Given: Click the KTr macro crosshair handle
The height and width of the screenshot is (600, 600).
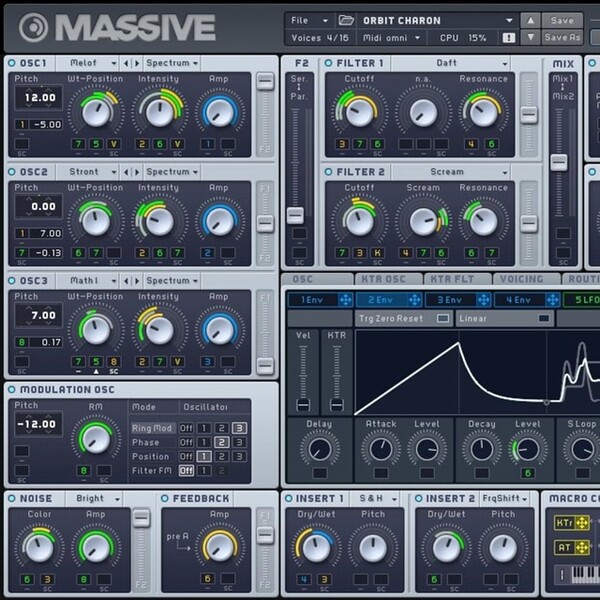Looking at the screenshot, I should tap(582, 523).
